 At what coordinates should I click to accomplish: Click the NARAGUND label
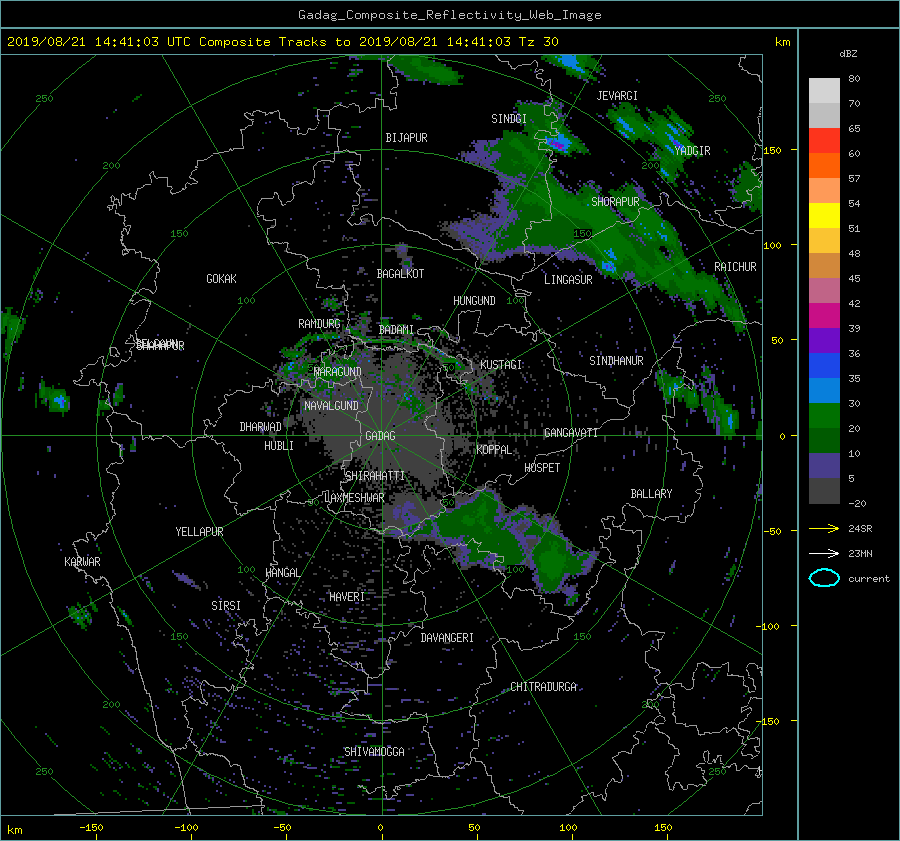click(x=338, y=371)
